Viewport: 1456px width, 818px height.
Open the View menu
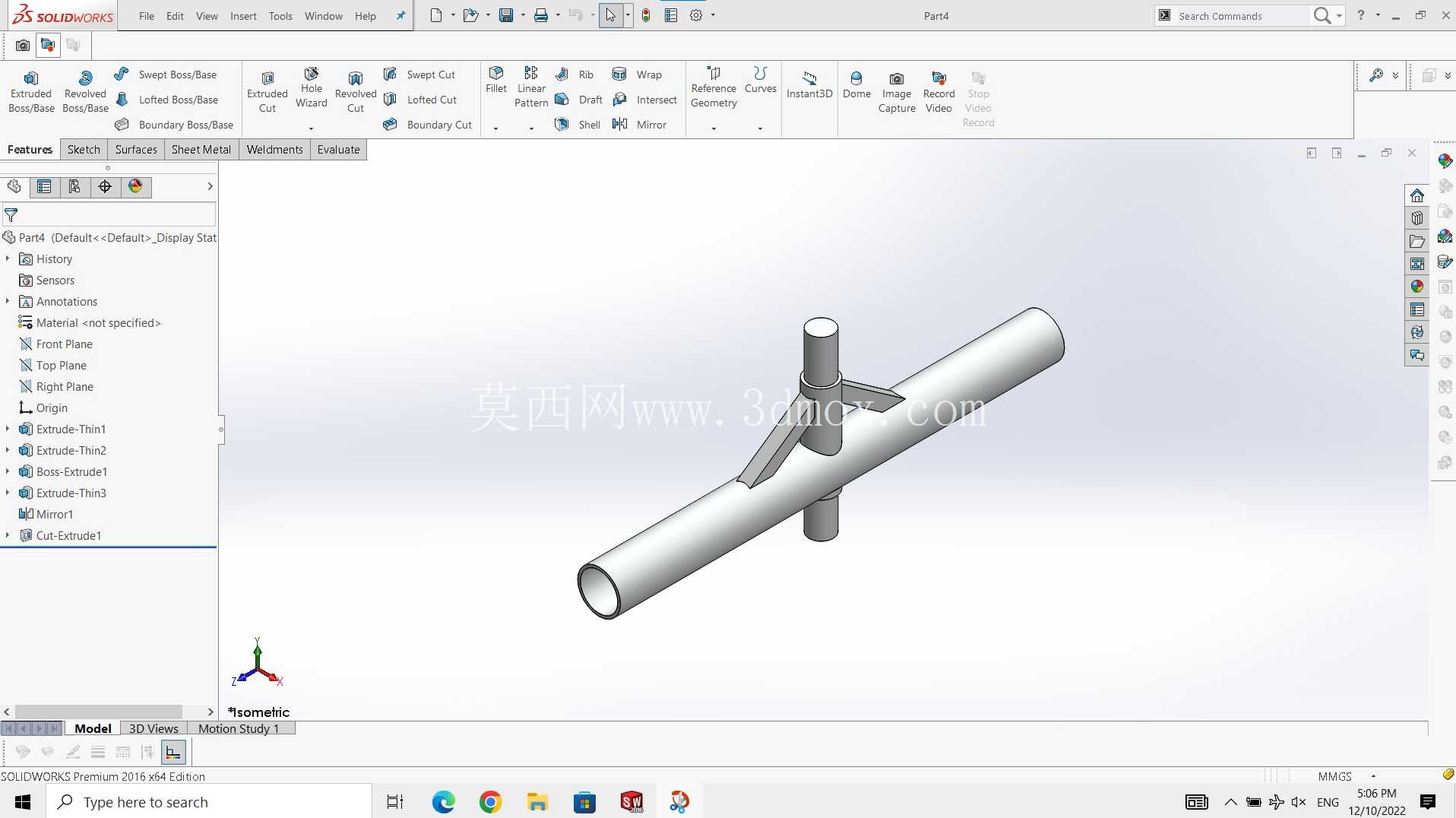click(207, 16)
